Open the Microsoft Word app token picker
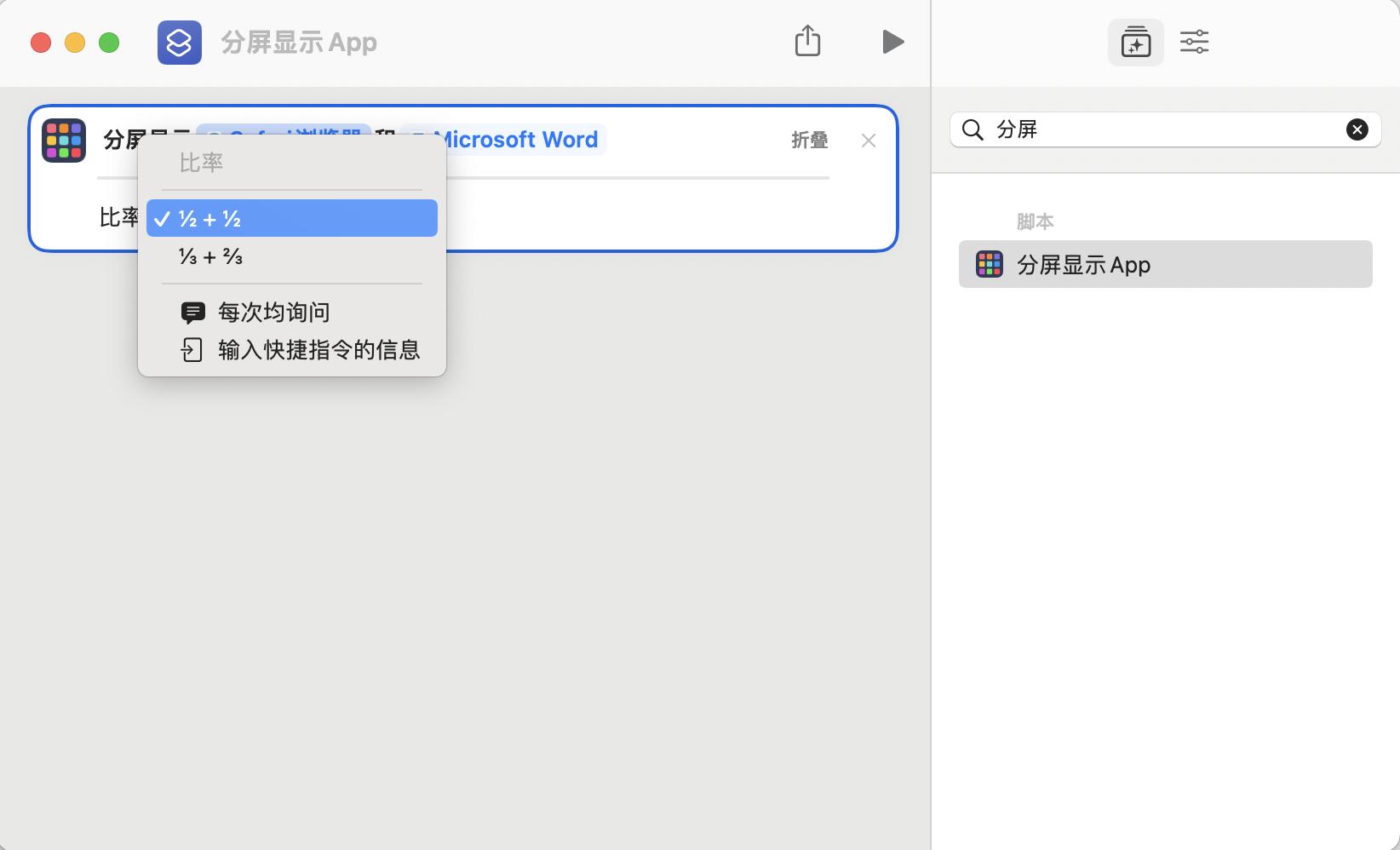Image resolution: width=1400 pixels, height=850 pixels. (x=504, y=140)
